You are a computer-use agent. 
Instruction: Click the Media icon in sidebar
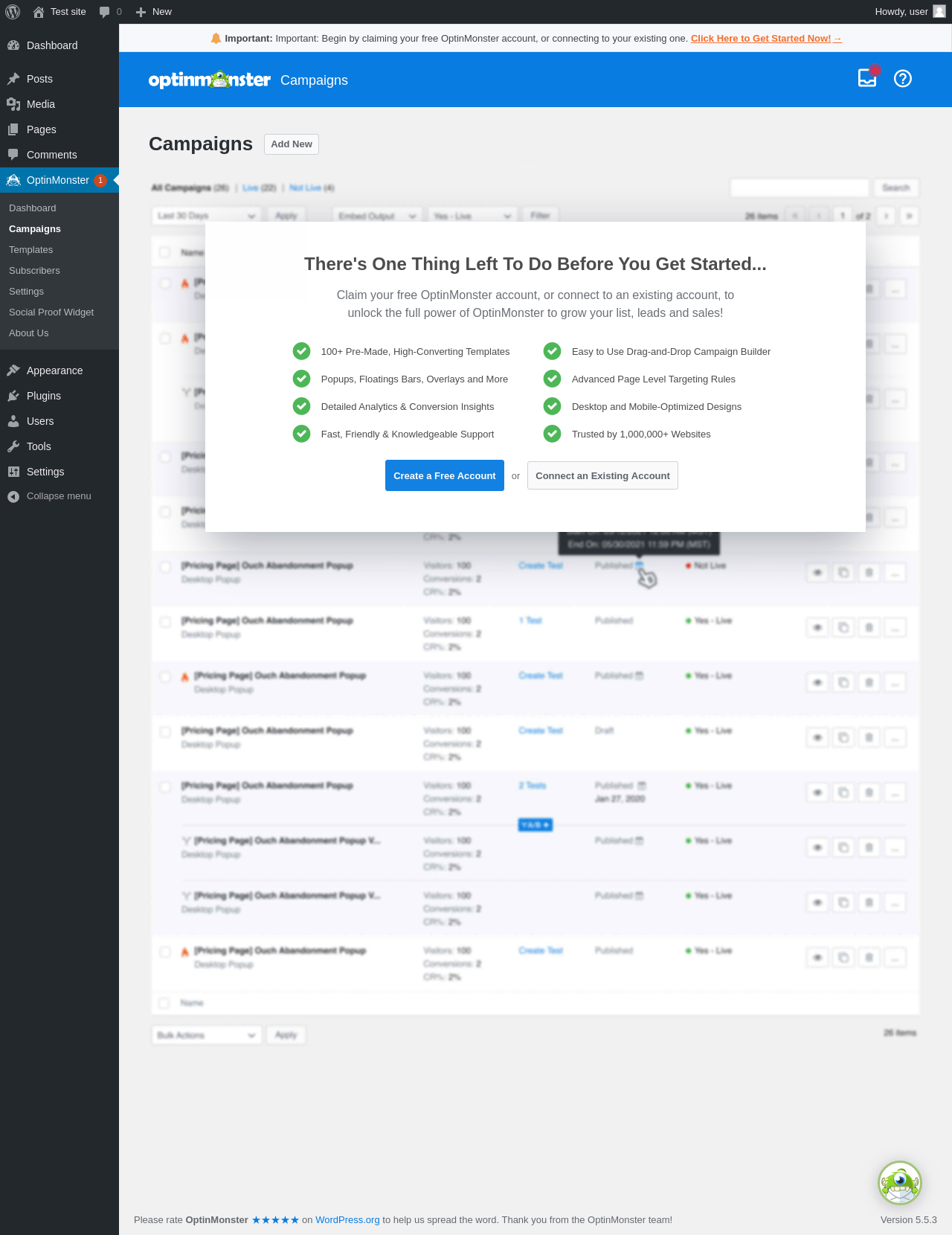pyautogui.click(x=13, y=104)
